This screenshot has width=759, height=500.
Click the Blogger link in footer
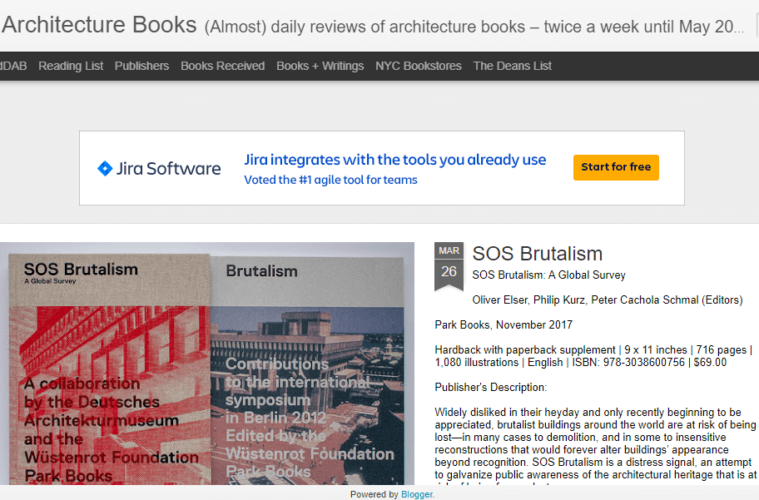(x=417, y=494)
